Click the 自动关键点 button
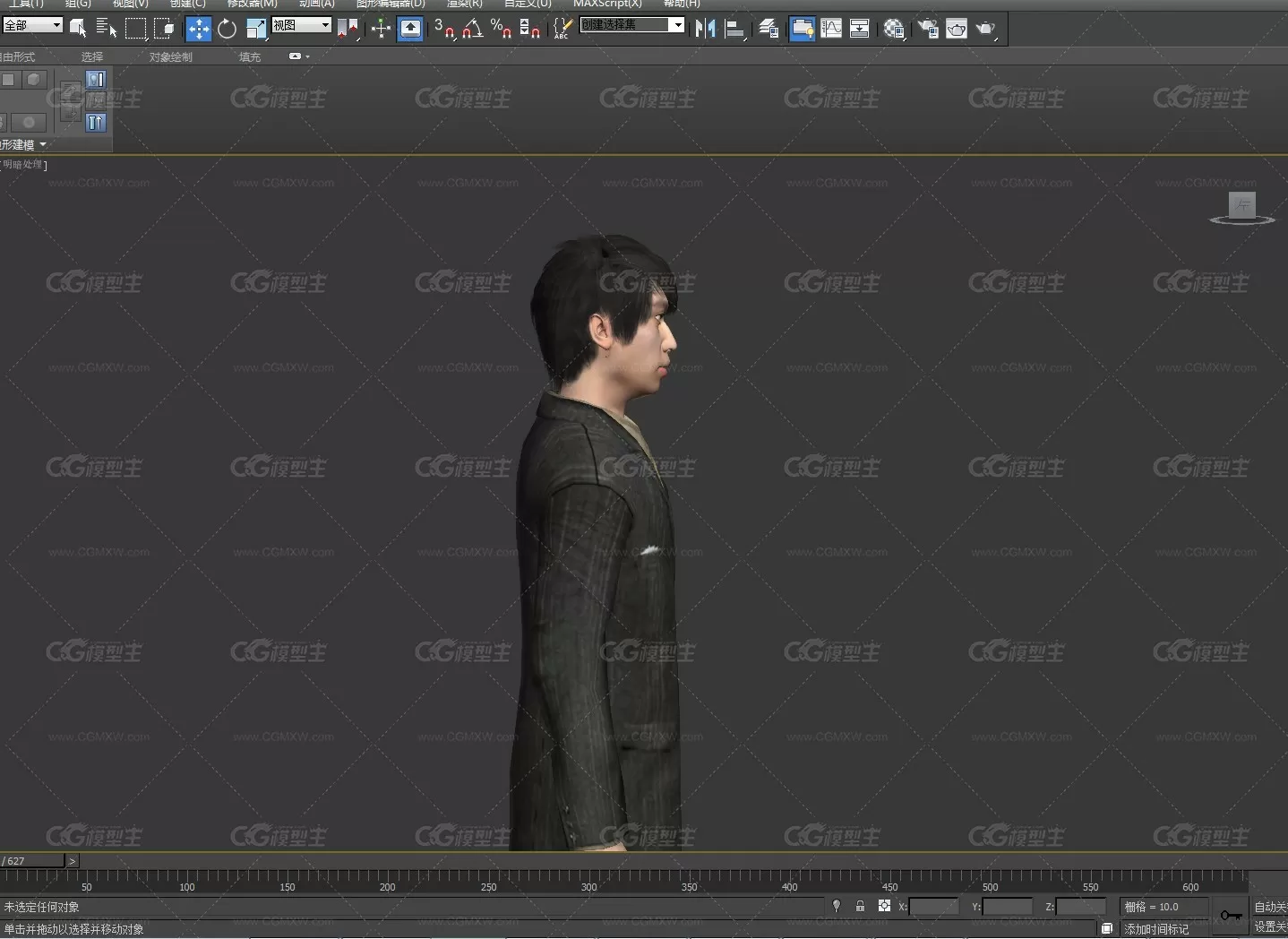The height and width of the screenshot is (939, 1288). tap(1269, 907)
